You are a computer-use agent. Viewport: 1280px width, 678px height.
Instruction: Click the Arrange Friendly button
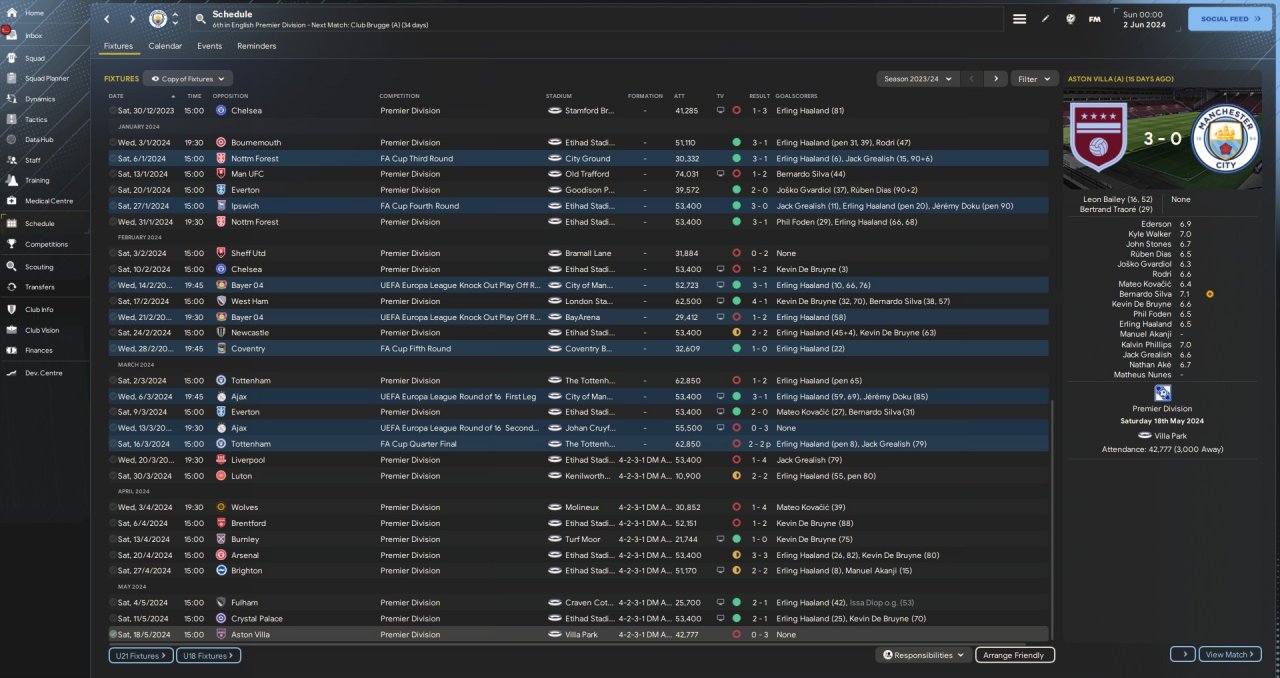[x=1015, y=655]
